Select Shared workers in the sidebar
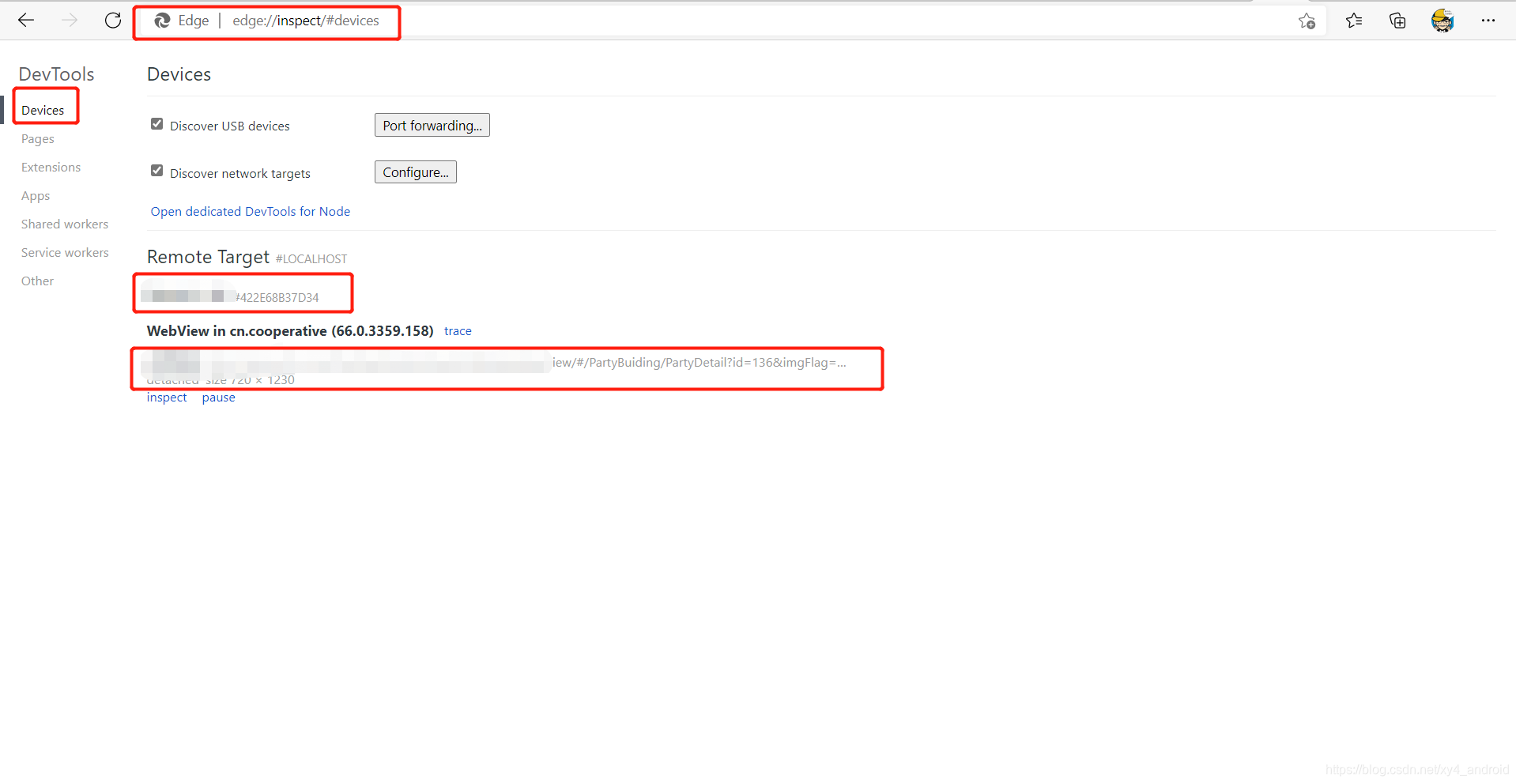This screenshot has height=784, width=1516. coord(65,224)
